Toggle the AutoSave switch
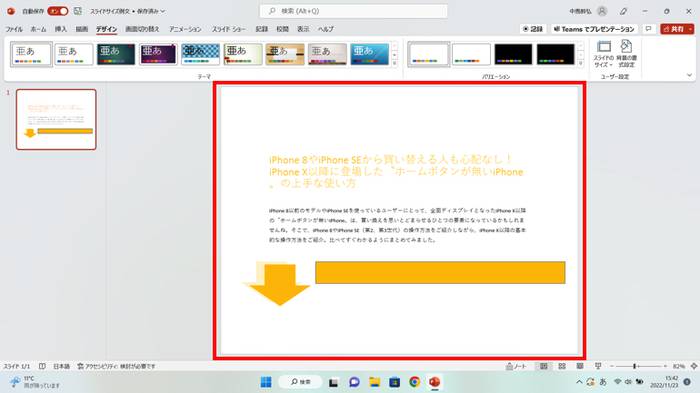The image size is (700, 393). pyautogui.click(x=58, y=11)
